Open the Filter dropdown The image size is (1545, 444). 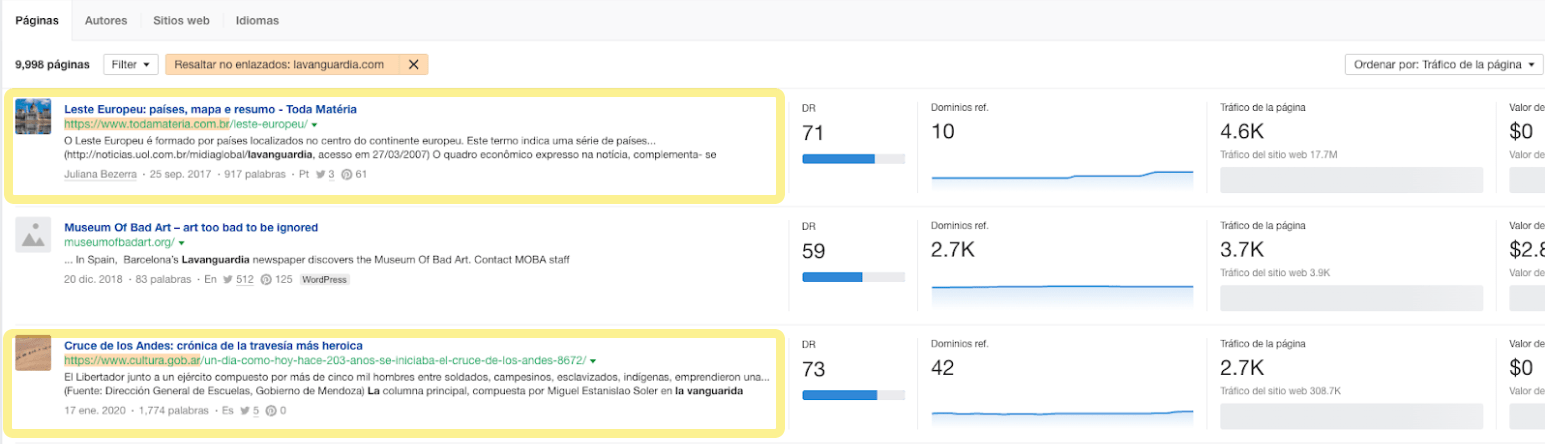pos(130,65)
